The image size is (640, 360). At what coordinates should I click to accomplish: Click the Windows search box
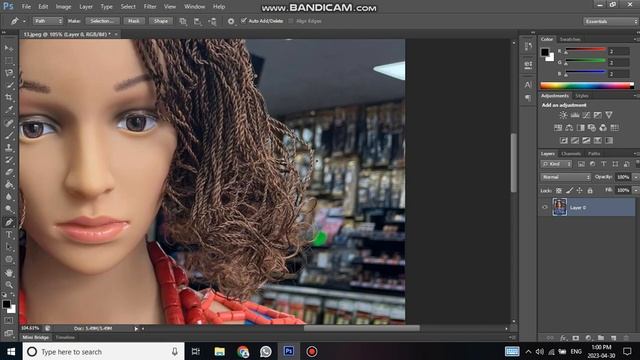(x=104, y=351)
